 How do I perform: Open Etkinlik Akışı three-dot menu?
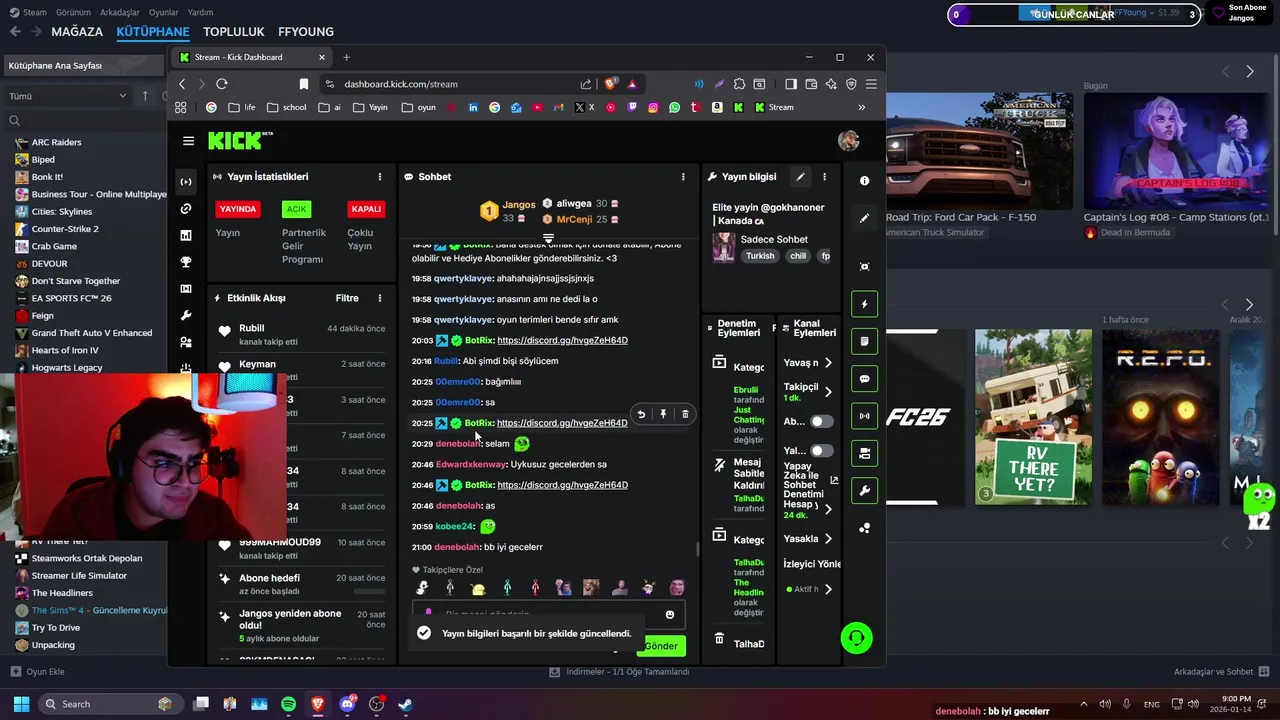coord(380,298)
